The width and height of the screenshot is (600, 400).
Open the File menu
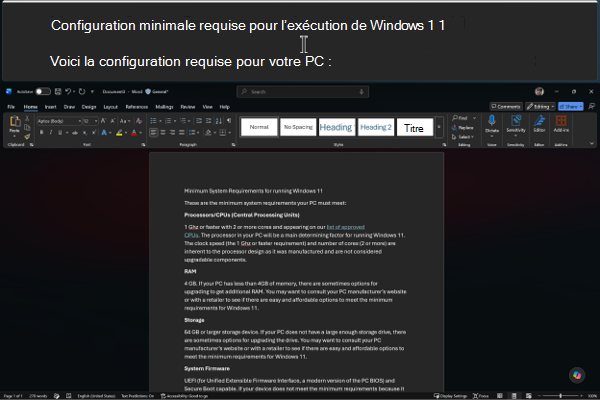coord(11,107)
